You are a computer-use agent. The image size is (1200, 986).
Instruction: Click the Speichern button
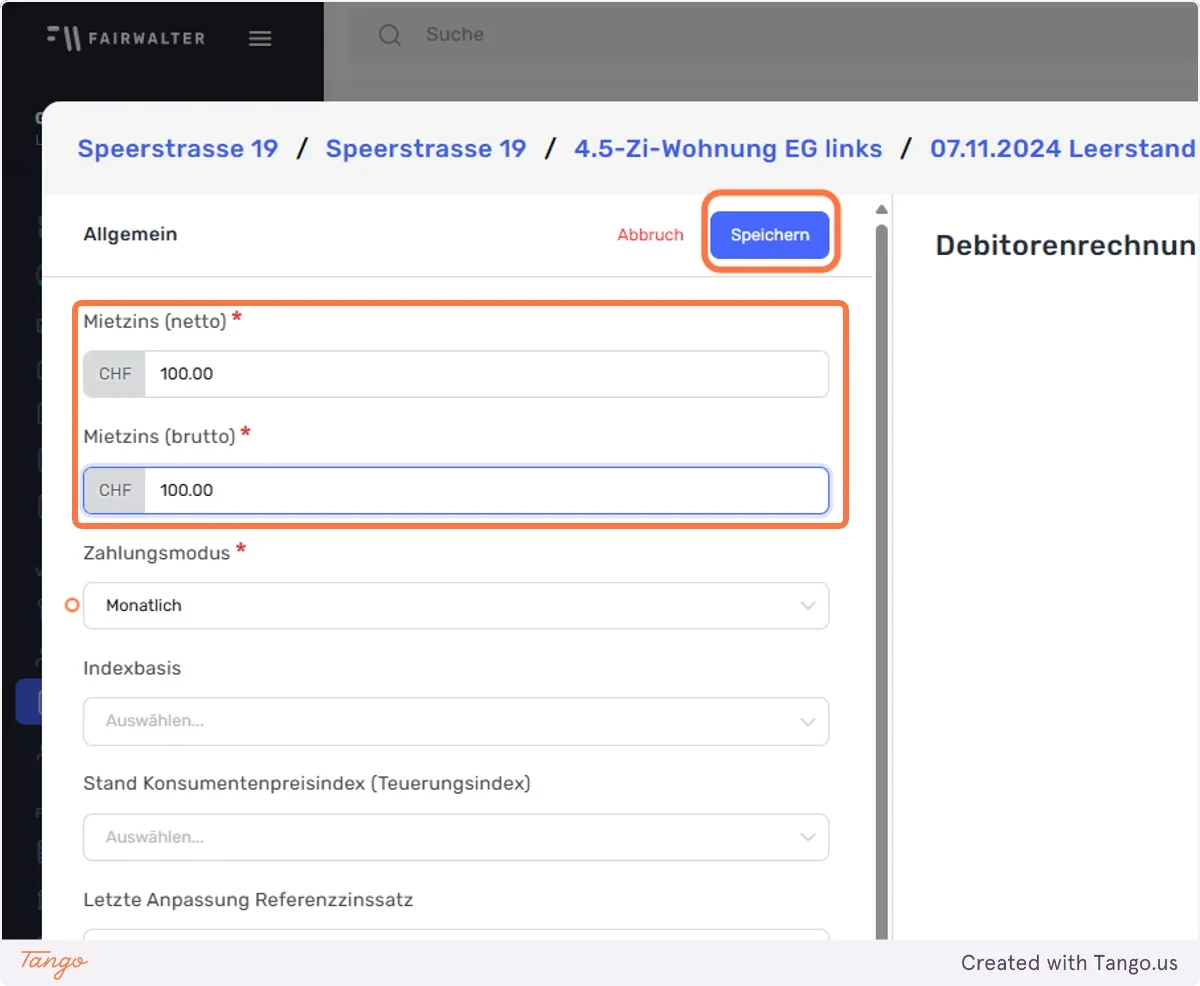[x=770, y=235]
